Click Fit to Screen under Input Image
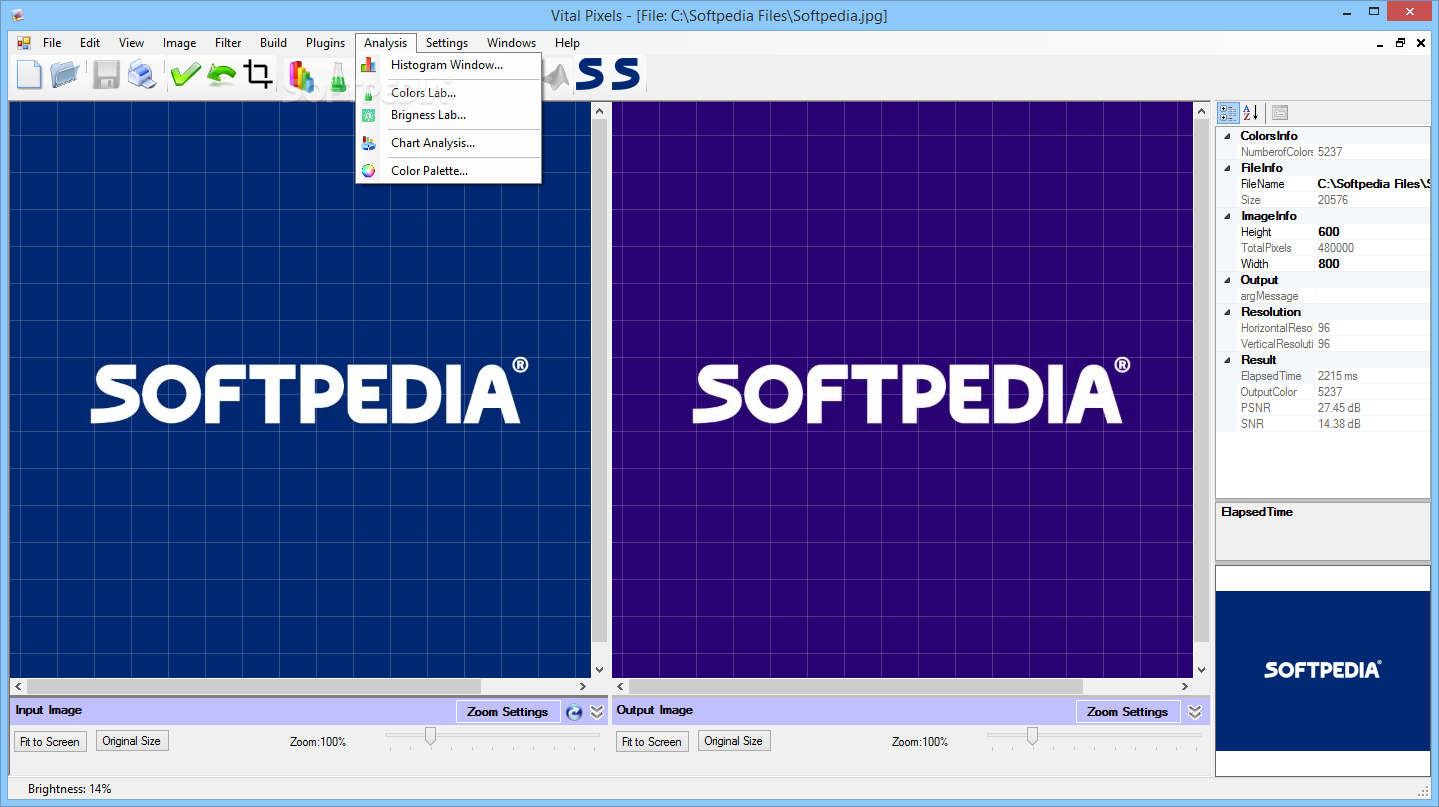The height and width of the screenshot is (807, 1439). click(x=50, y=741)
